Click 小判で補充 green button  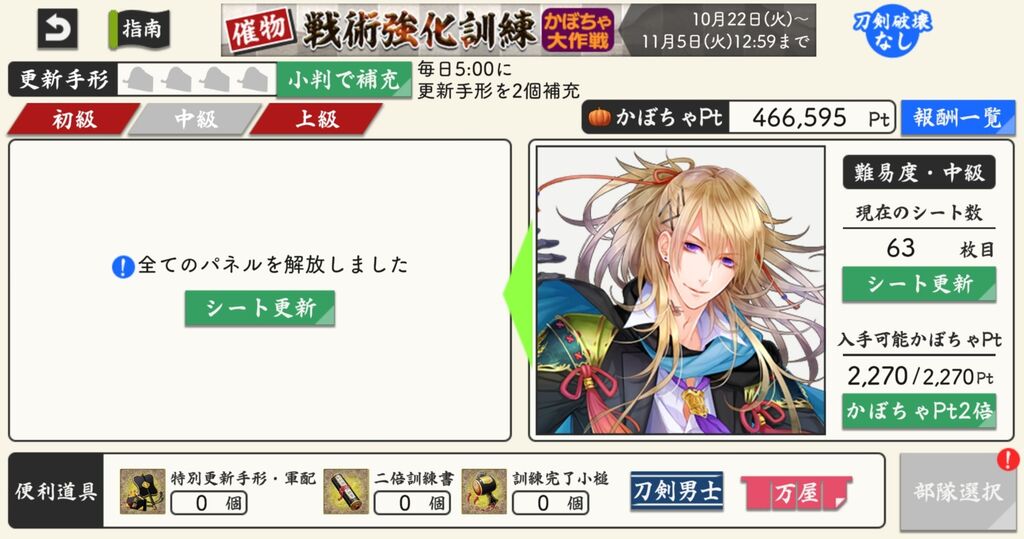click(344, 80)
